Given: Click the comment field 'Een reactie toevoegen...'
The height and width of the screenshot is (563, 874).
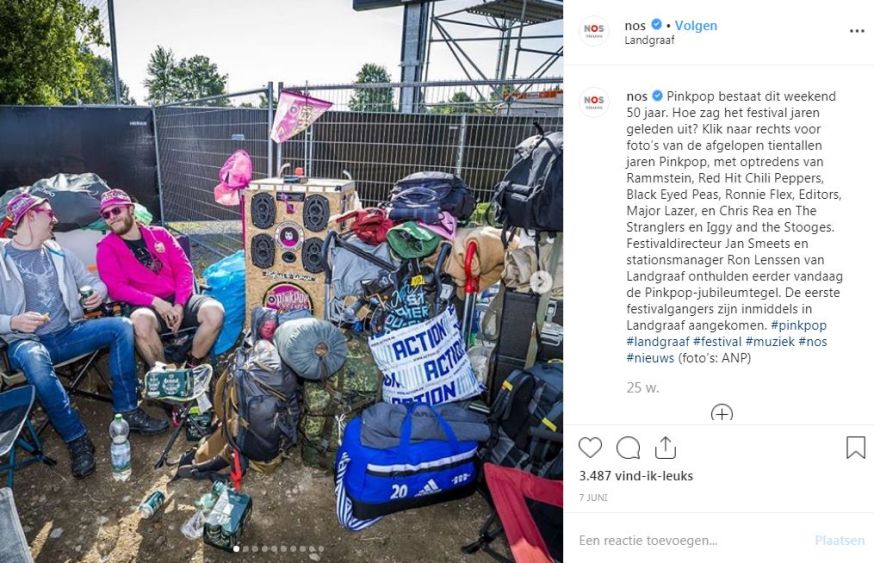Looking at the screenshot, I should (686, 540).
